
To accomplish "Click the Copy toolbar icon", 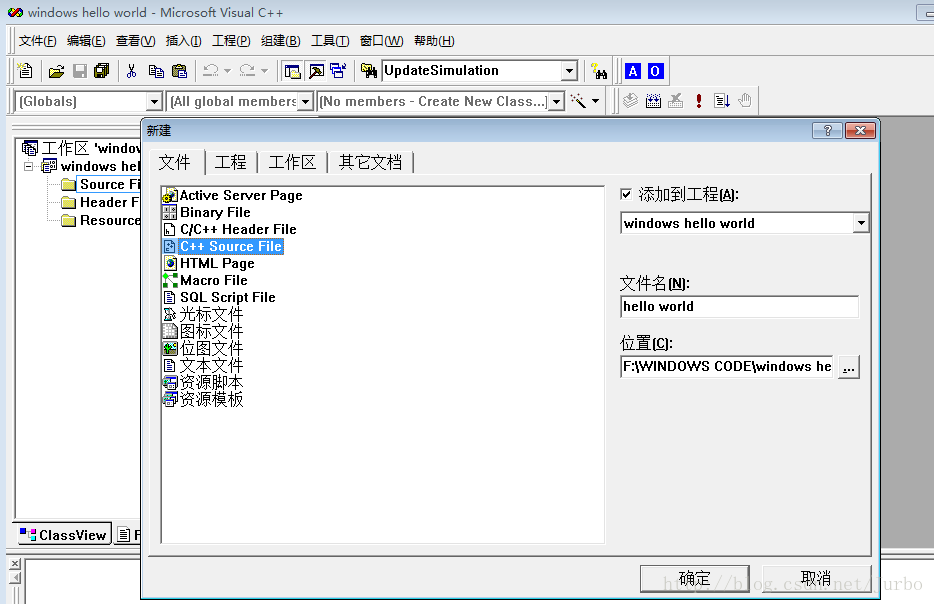I will tap(156, 71).
